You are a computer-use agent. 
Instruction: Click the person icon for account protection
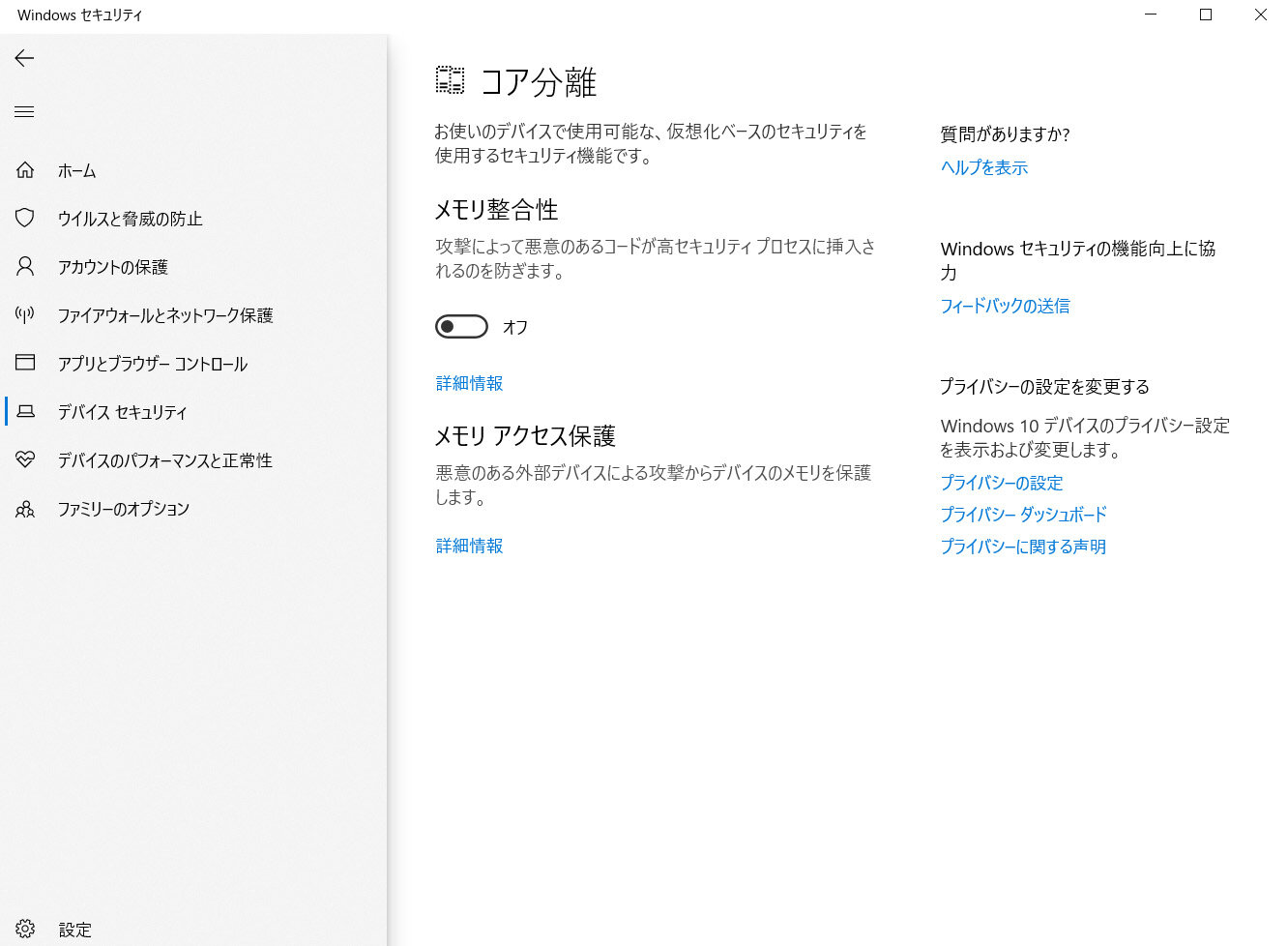click(25, 266)
